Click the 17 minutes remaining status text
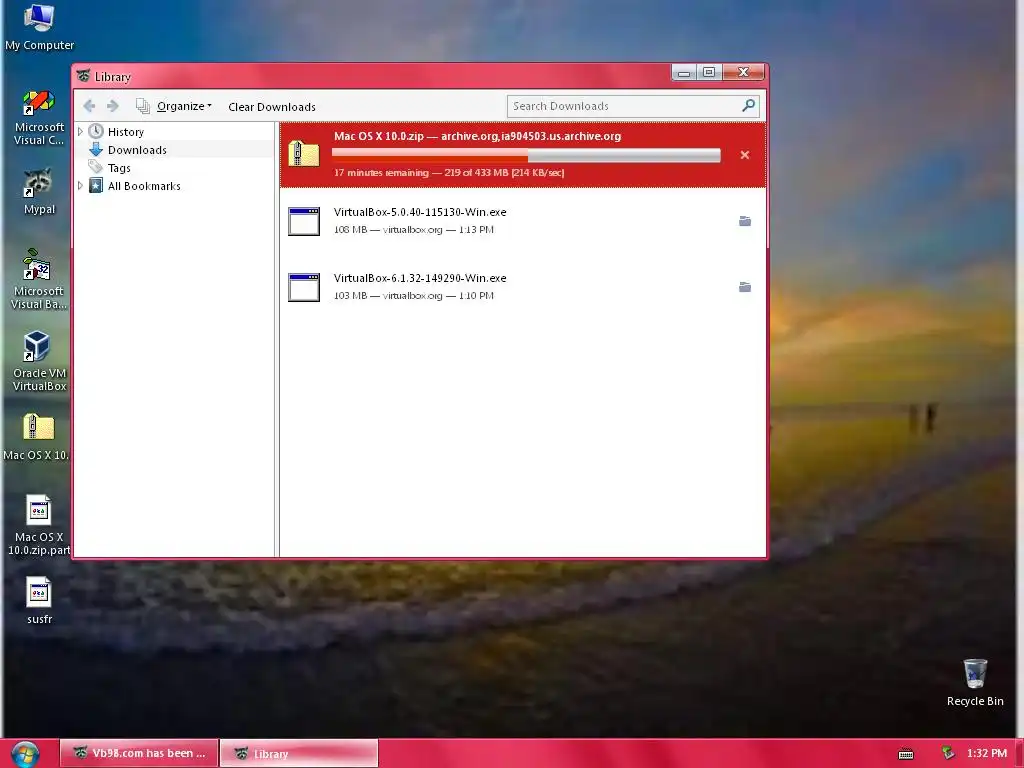Screen dimensions: 1024x768 (x=449, y=172)
